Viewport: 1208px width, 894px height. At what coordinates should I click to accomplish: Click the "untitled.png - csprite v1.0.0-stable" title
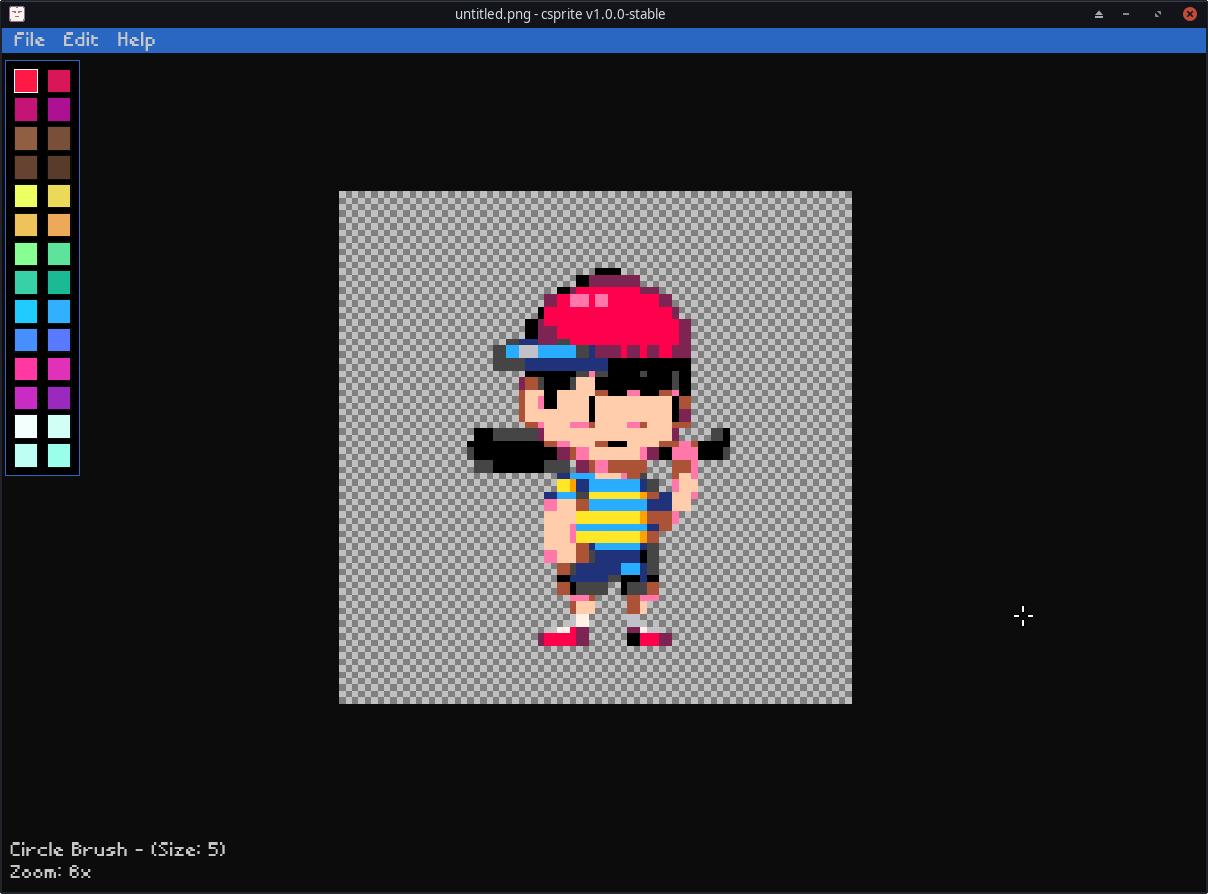[560, 14]
